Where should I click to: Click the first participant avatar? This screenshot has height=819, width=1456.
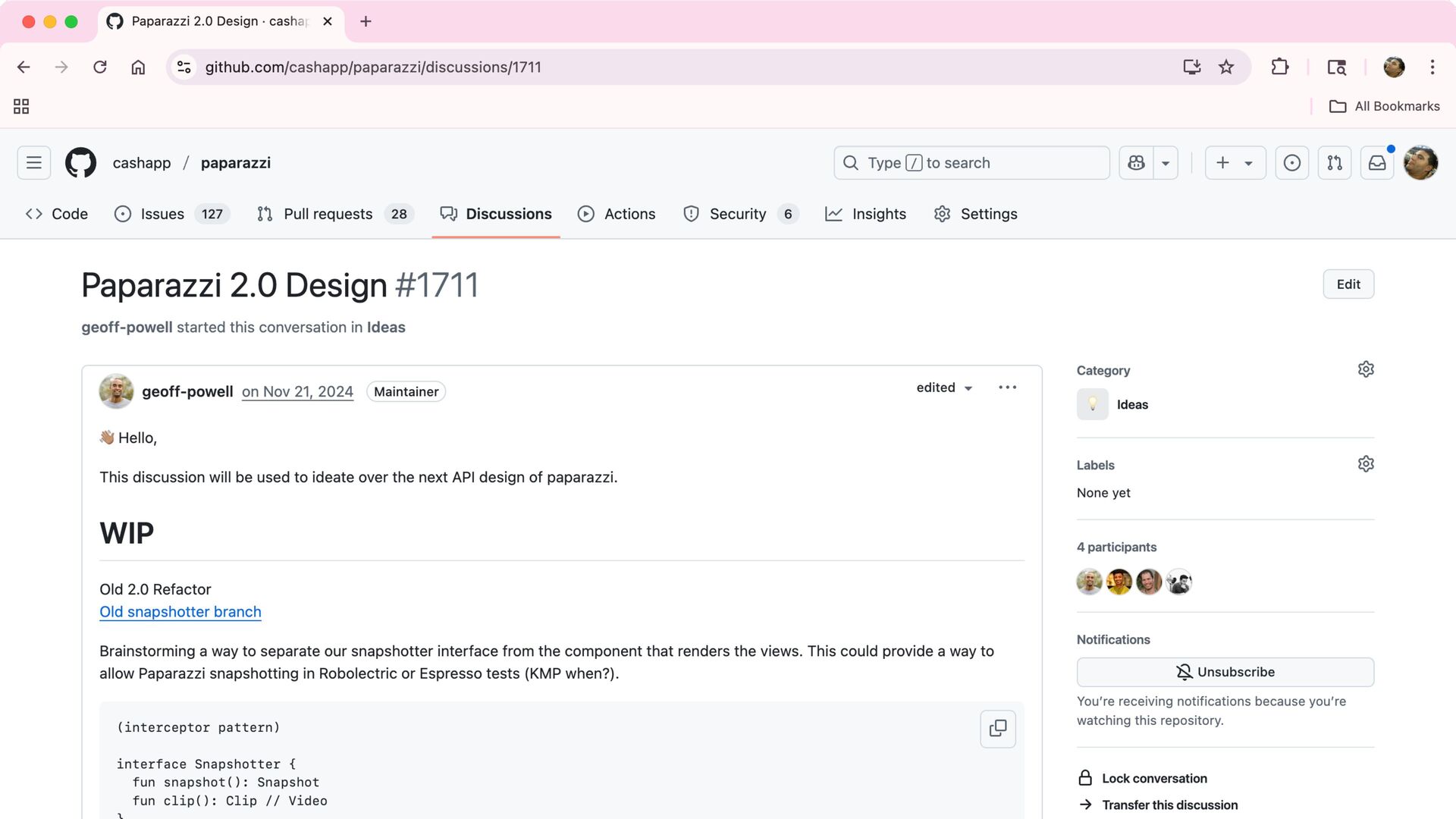pos(1090,582)
